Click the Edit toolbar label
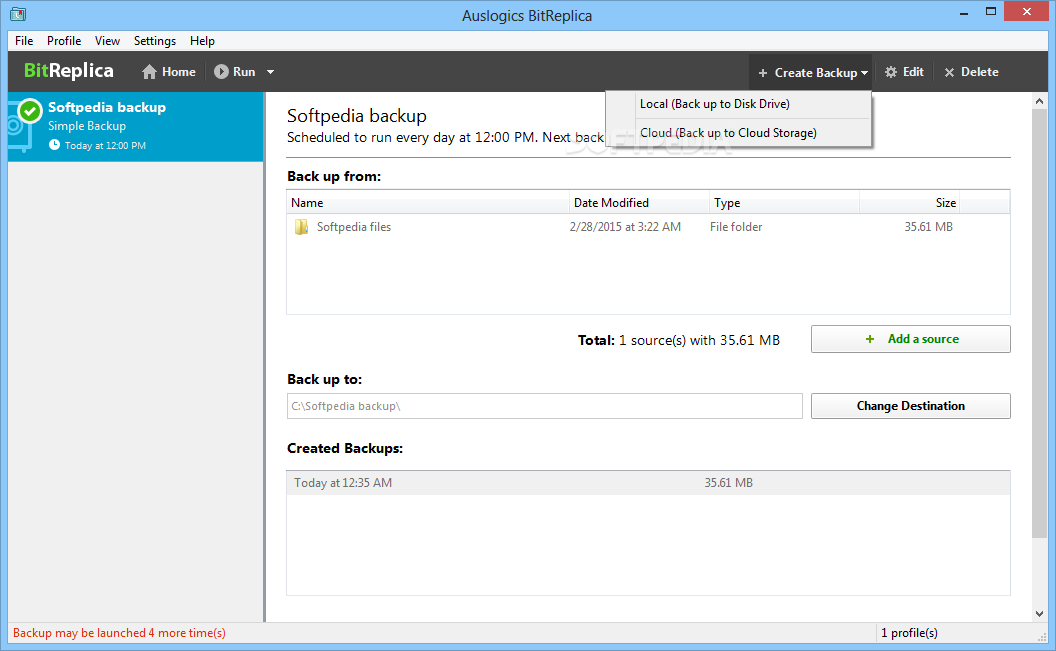This screenshot has height=651, width=1056. (913, 71)
